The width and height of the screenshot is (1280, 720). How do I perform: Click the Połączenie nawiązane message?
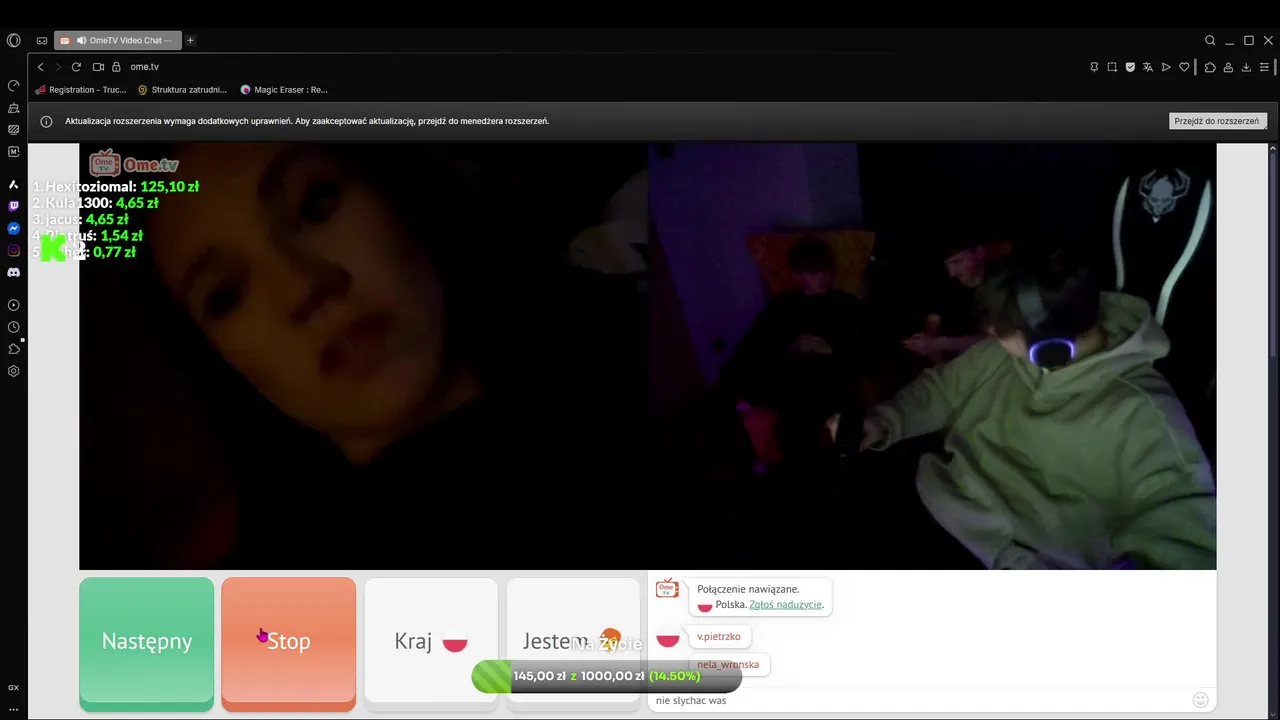[760, 597]
